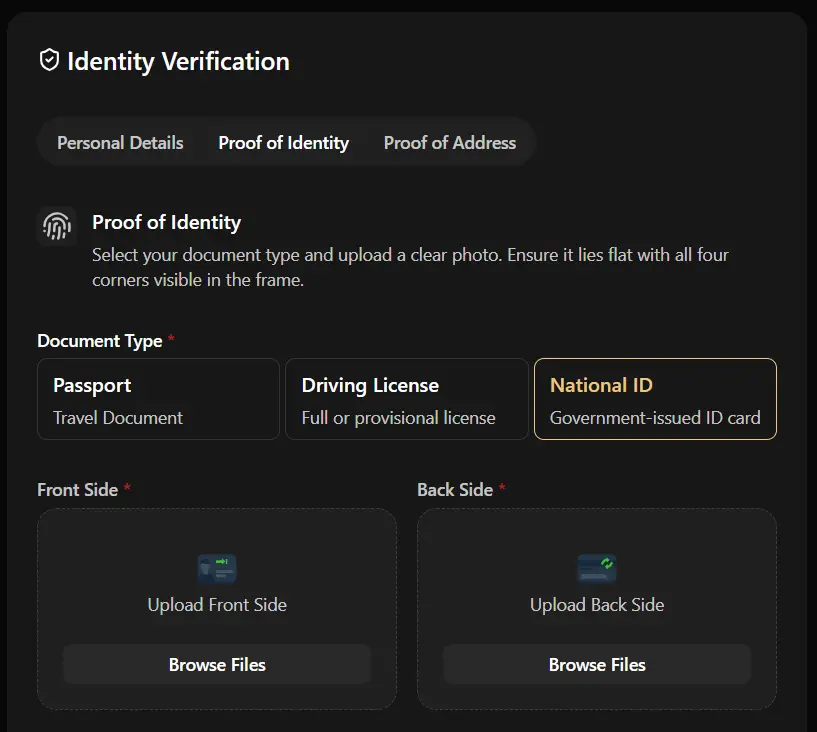Select the National ID document option
Image resolution: width=817 pixels, height=732 pixels.
[655, 399]
